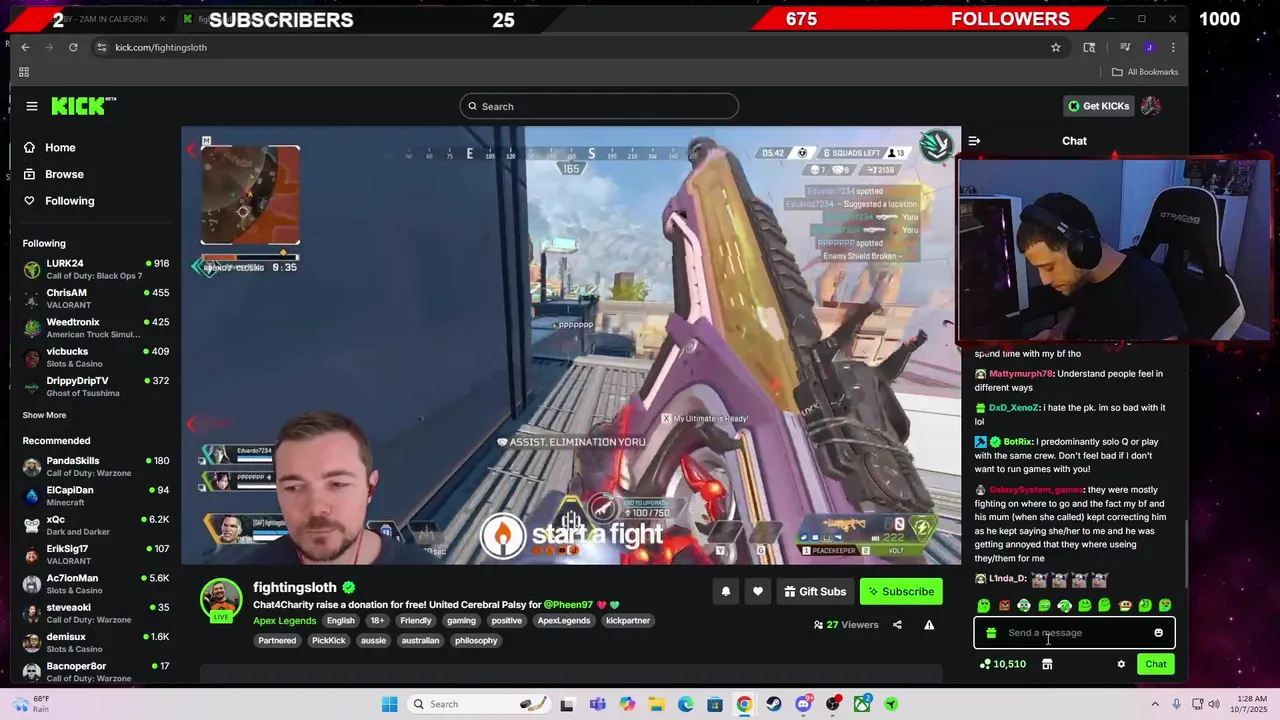Viewport: 1280px width, 720px height.
Task: Open steveaoki recommended channel
Action: pos(96,613)
